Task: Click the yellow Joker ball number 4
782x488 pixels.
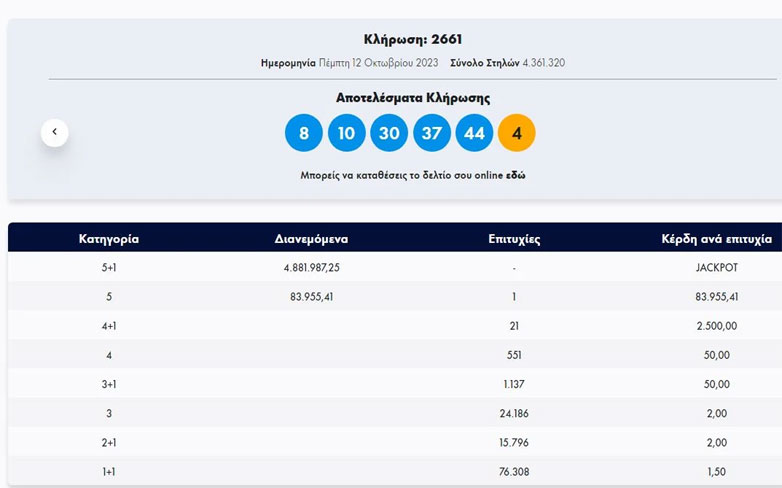Action: 516,133
